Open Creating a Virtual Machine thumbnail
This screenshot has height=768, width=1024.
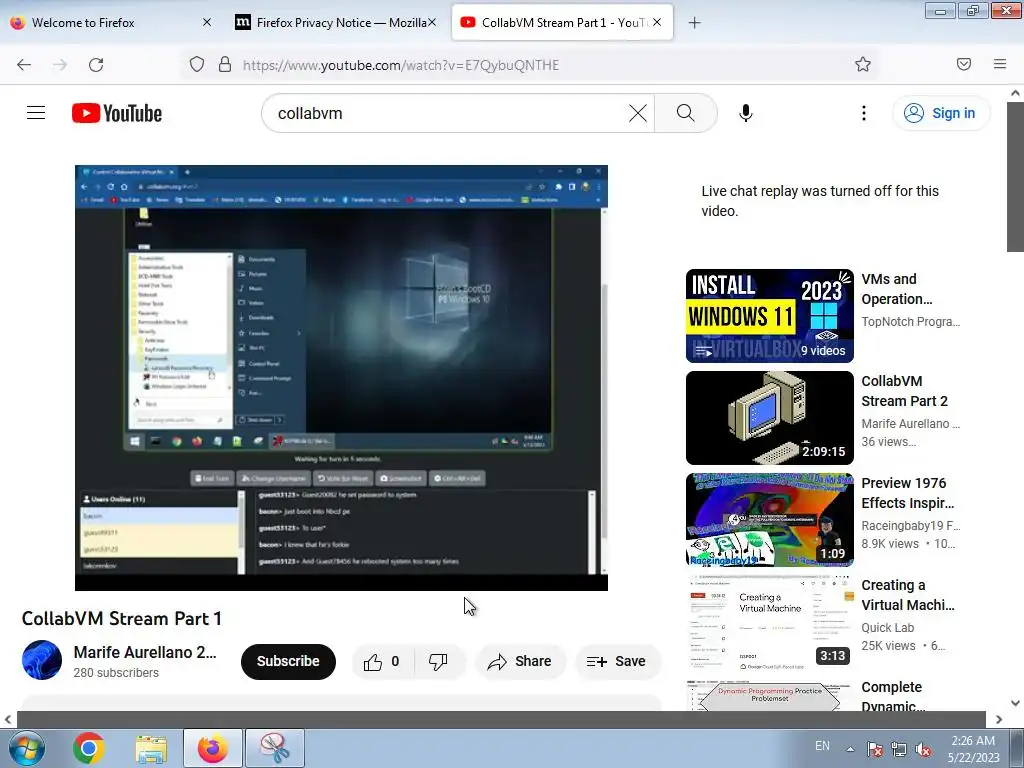(x=769, y=622)
